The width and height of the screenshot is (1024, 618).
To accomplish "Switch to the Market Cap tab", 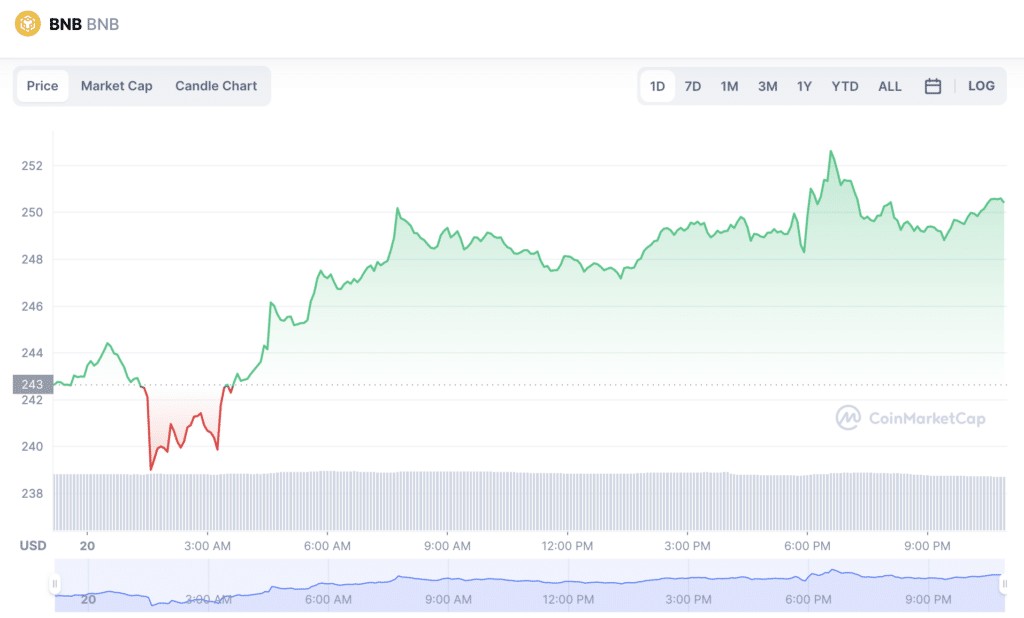I will [116, 86].
